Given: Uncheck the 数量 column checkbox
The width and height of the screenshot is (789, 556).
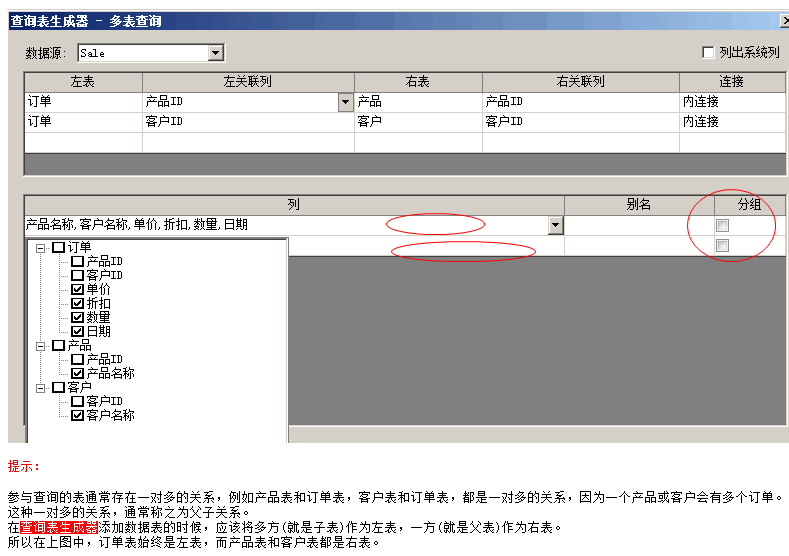Looking at the screenshot, I should click(x=77, y=317).
